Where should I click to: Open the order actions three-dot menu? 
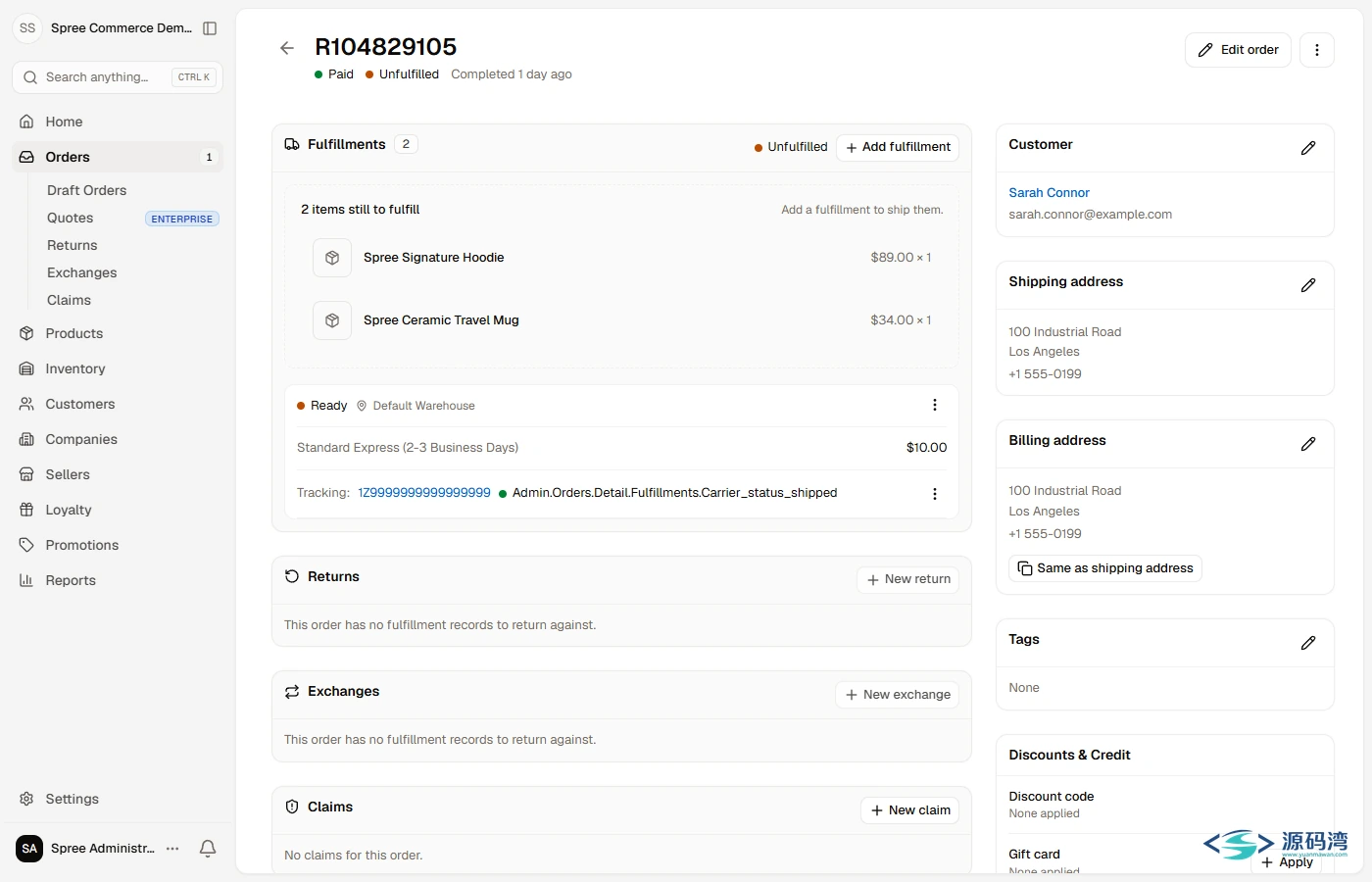pos(1317,50)
